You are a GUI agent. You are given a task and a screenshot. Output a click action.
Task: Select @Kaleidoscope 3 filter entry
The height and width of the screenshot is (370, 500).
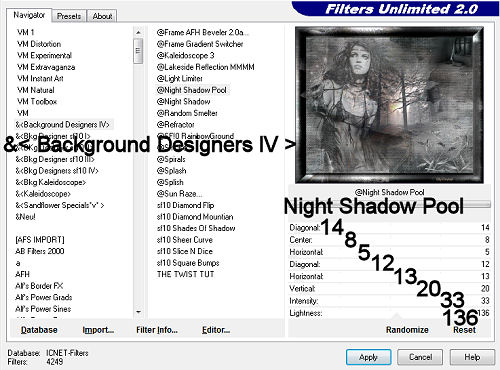pos(186,55)
